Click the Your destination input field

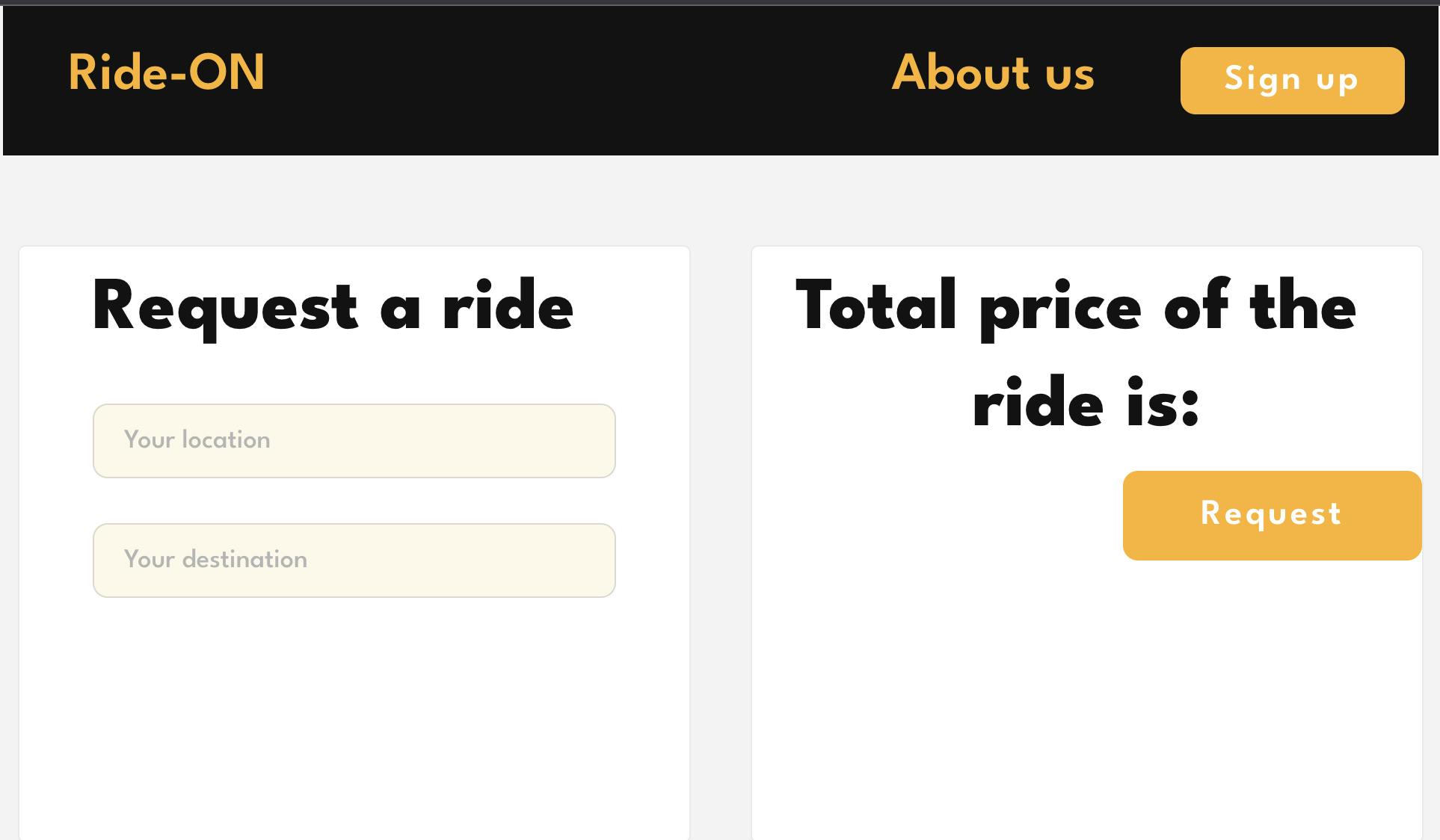354,560
